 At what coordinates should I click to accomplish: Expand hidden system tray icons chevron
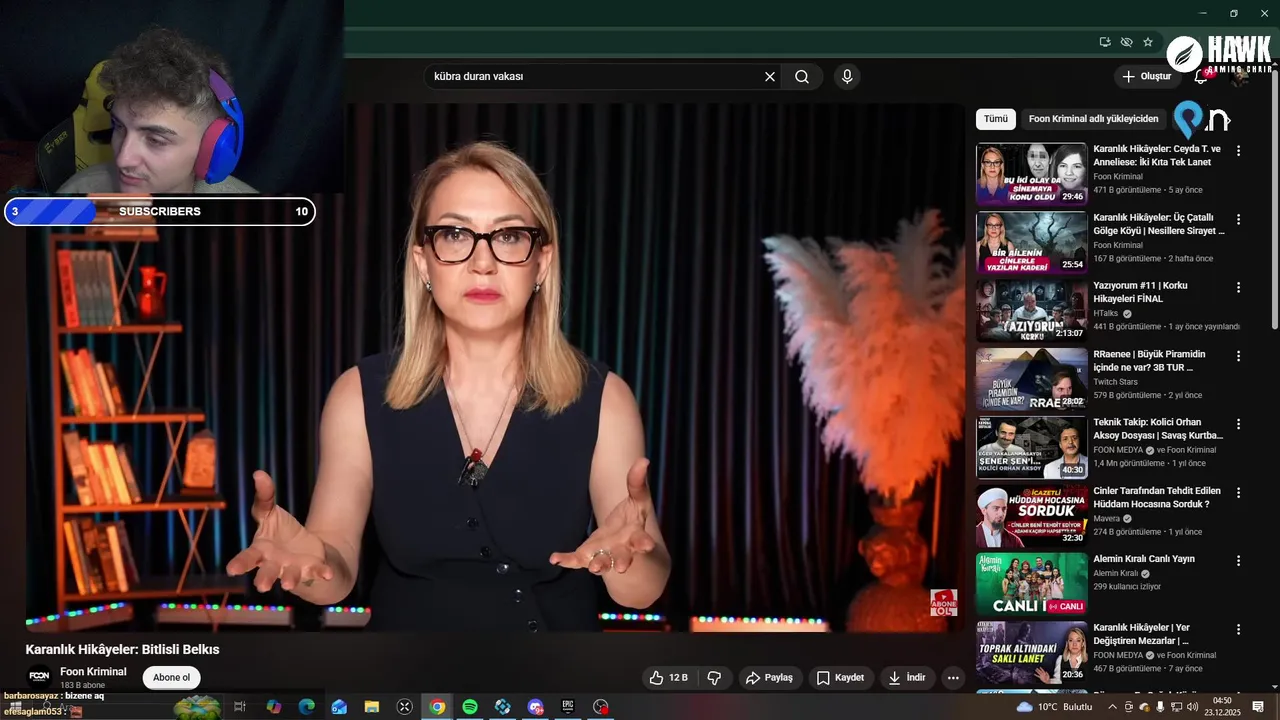point(1112,707)
